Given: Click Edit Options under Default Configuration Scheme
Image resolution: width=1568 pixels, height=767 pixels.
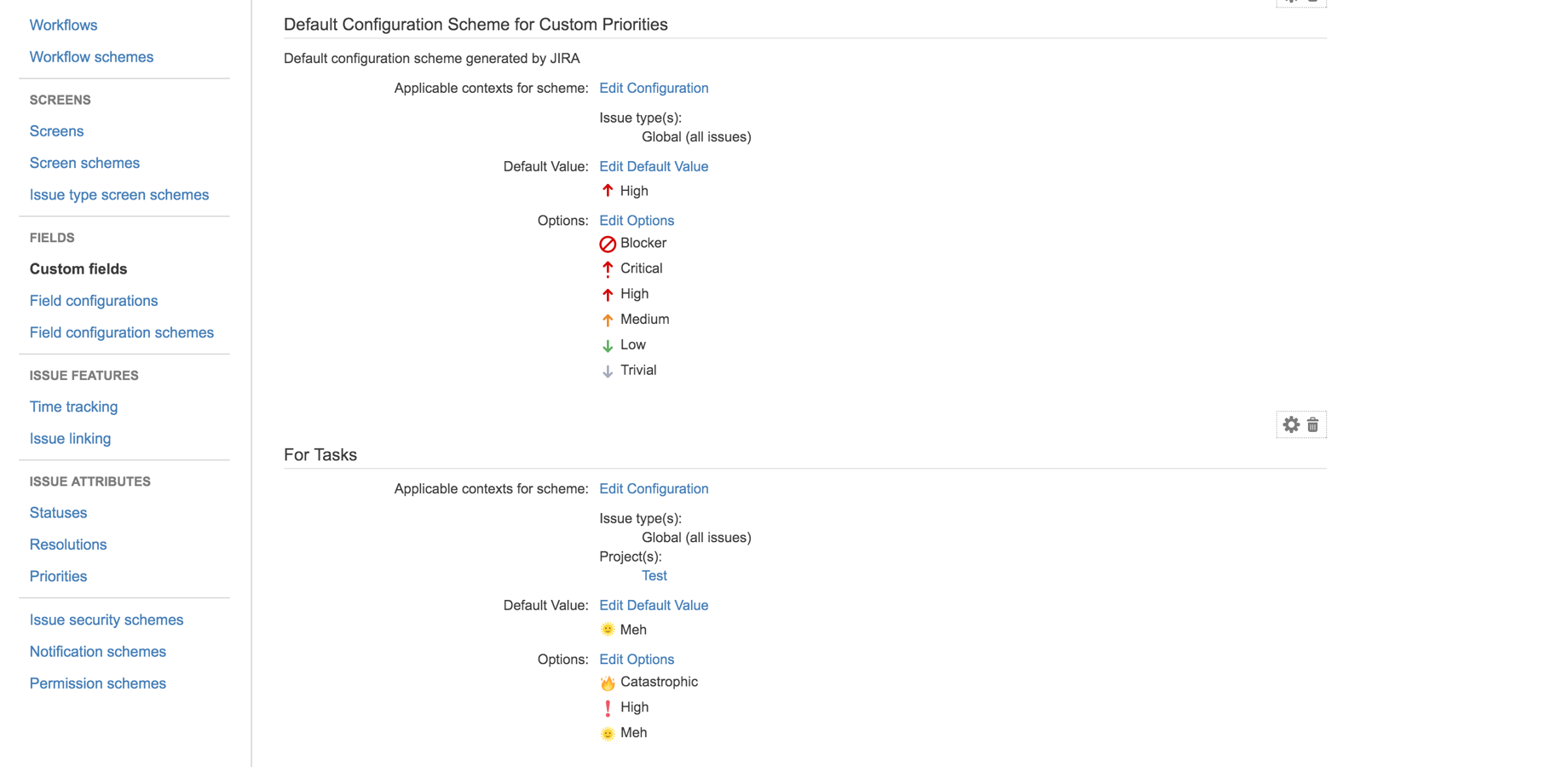Looking at the screenshot, I should pos(636,220).
